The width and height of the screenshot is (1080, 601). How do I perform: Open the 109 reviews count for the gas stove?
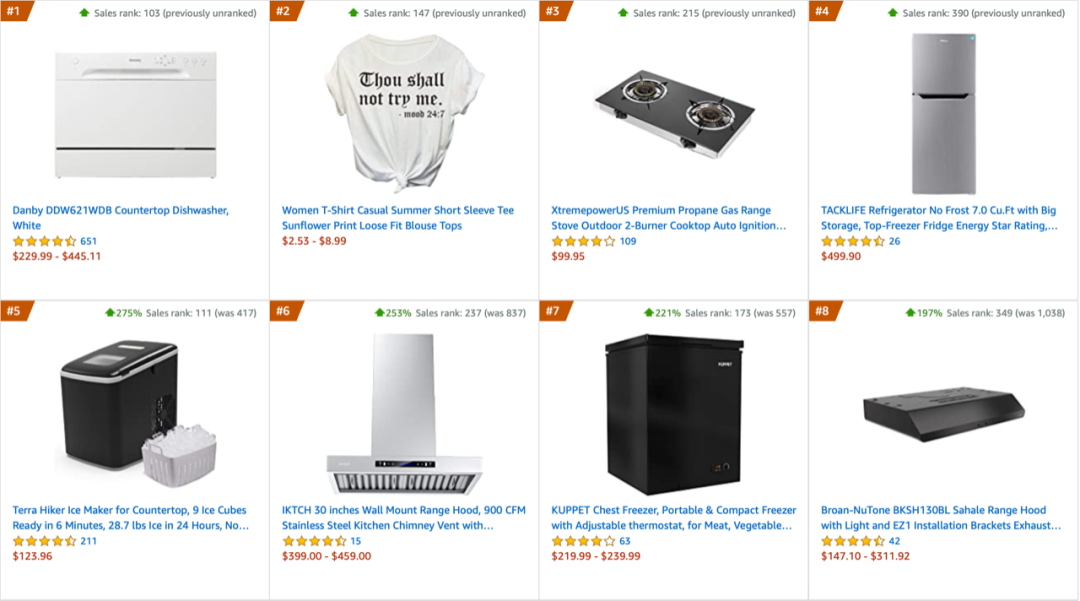click(x=628, y=241)
